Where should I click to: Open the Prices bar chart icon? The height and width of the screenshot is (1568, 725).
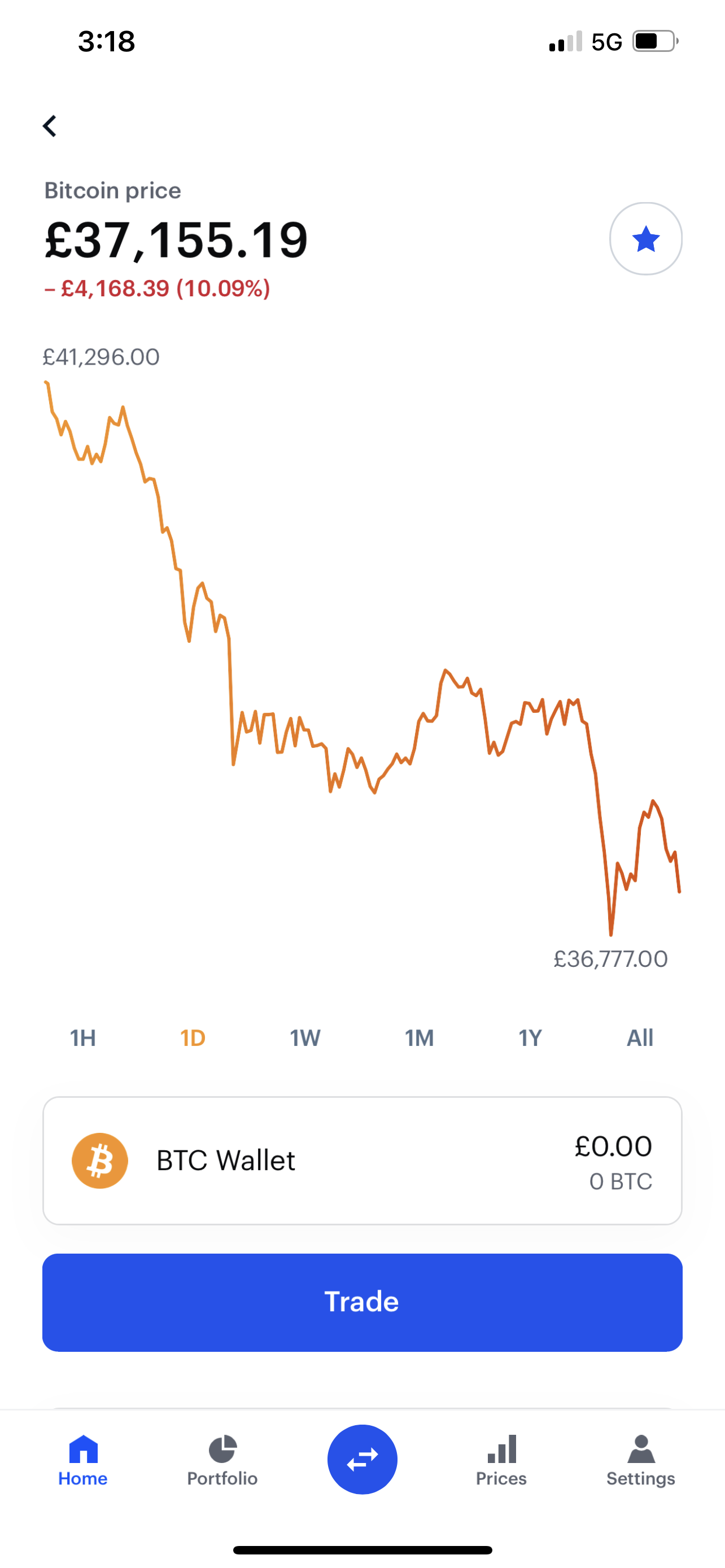pos(501,1449)
